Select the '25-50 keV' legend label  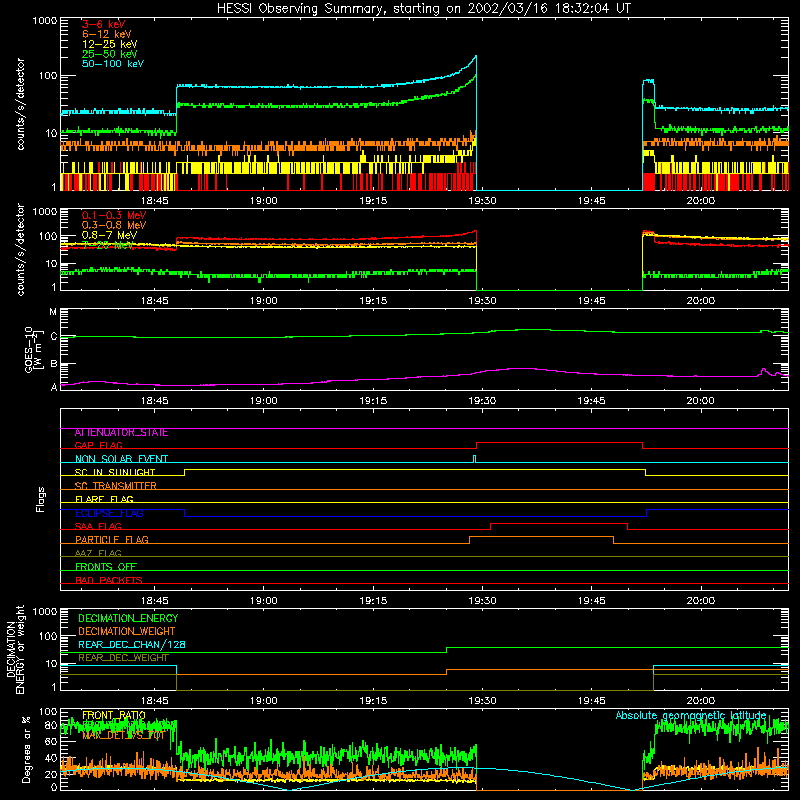coord(110,54)
